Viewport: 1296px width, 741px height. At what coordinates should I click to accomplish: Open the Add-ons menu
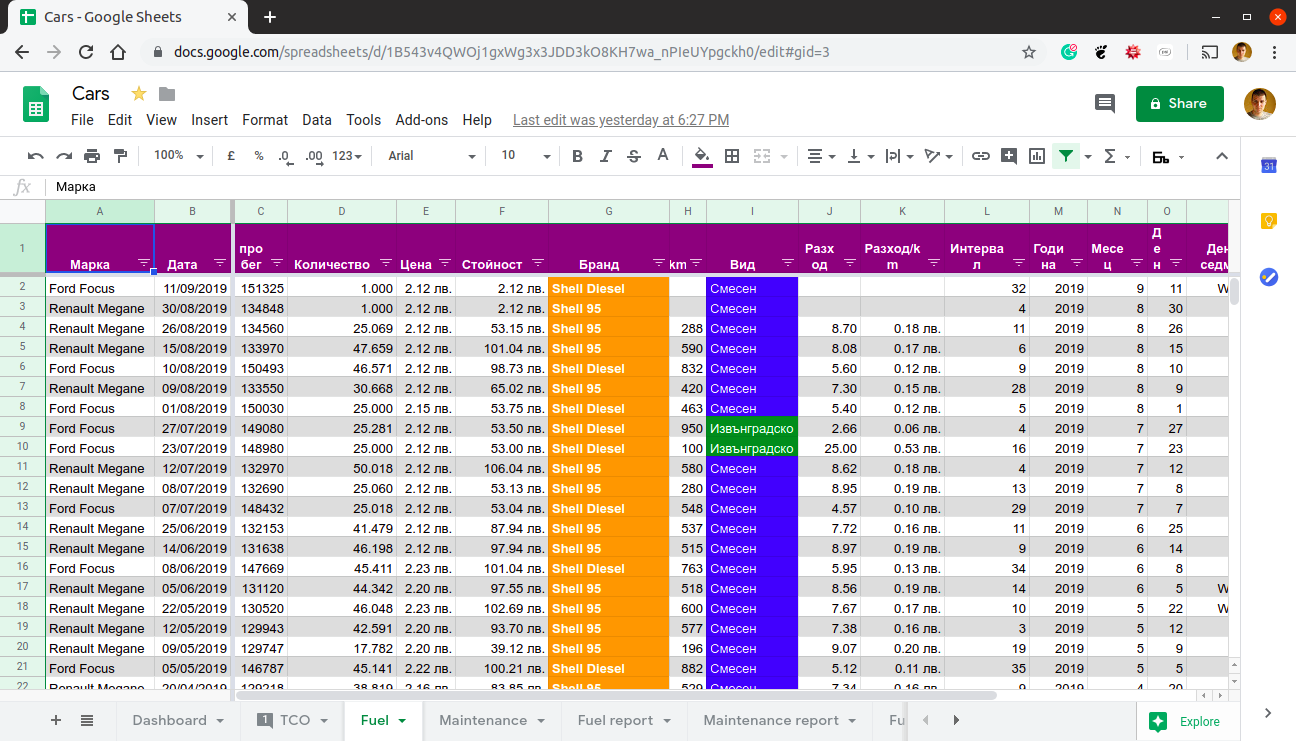click(422, 120)
